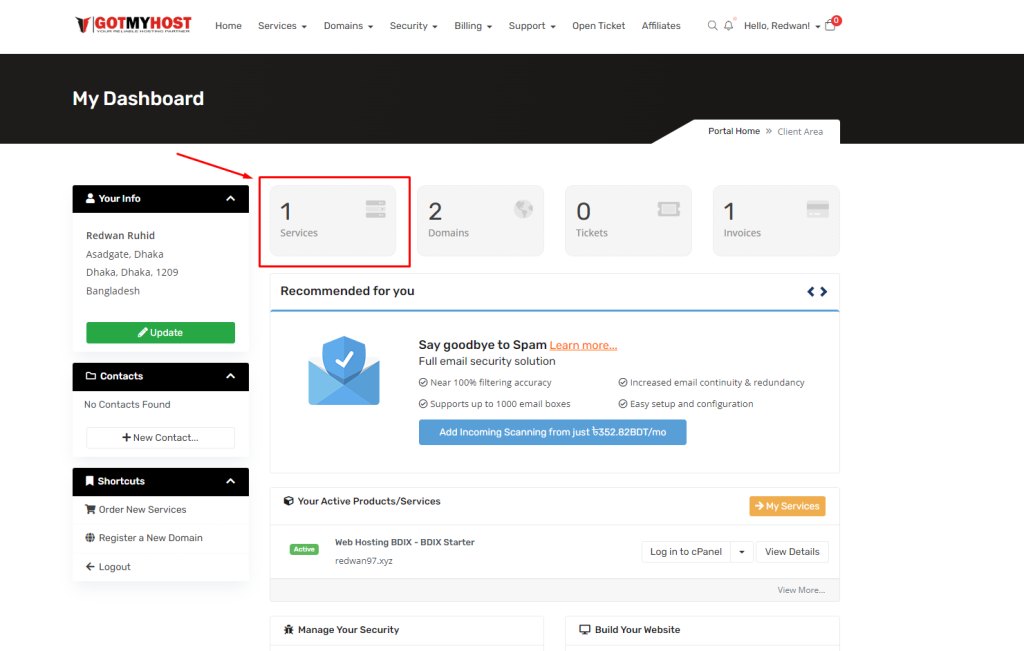Click the ticket icon on the Tickets card
1024x651 pixels.
670,210
